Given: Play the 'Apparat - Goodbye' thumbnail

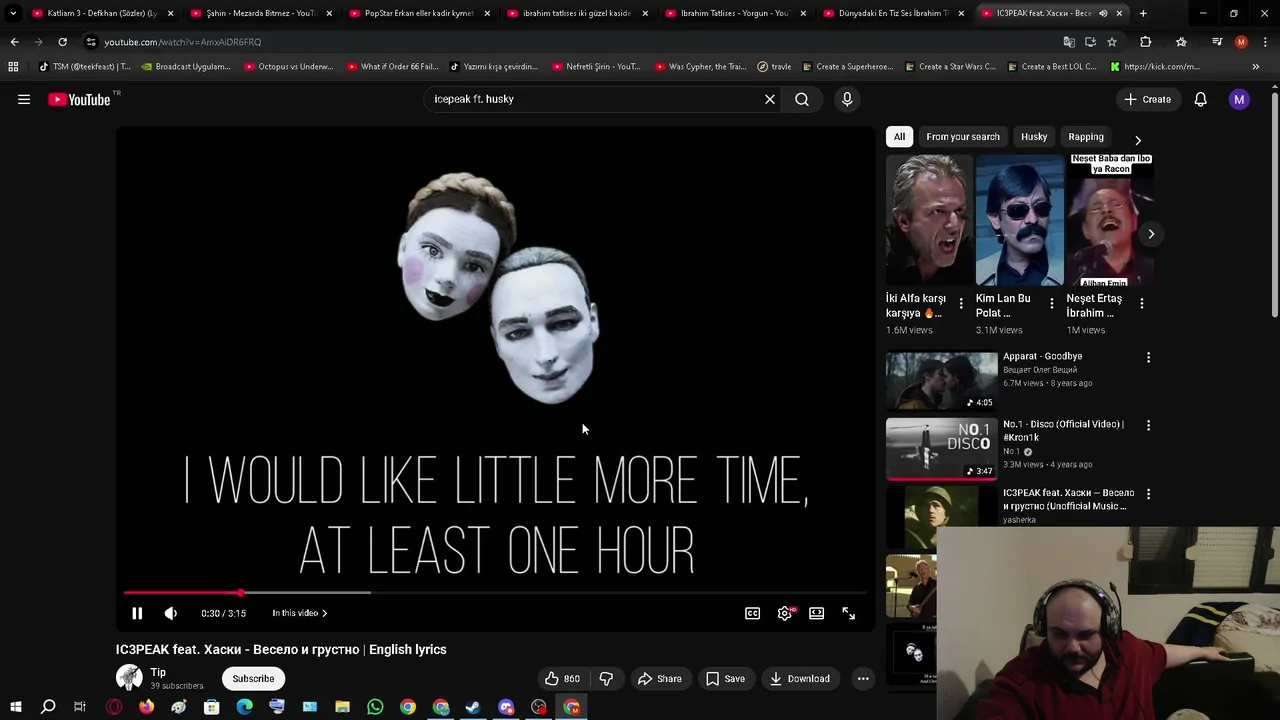Looking at the screenshot, I should click(941, 380).
